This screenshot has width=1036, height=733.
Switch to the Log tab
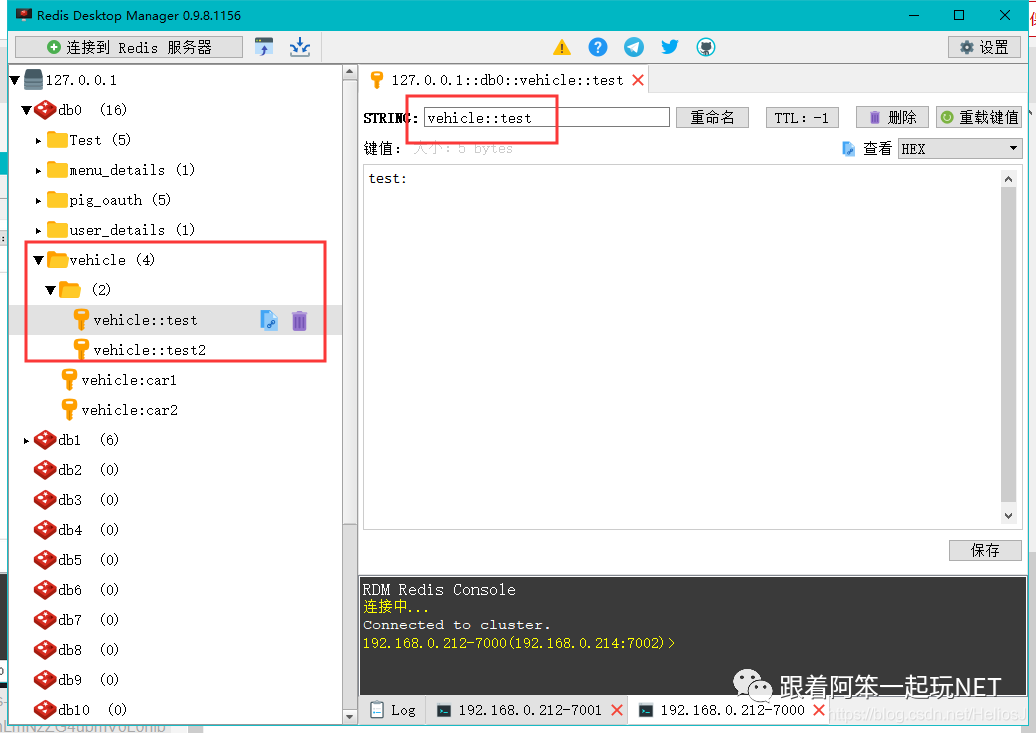point(393,711)
